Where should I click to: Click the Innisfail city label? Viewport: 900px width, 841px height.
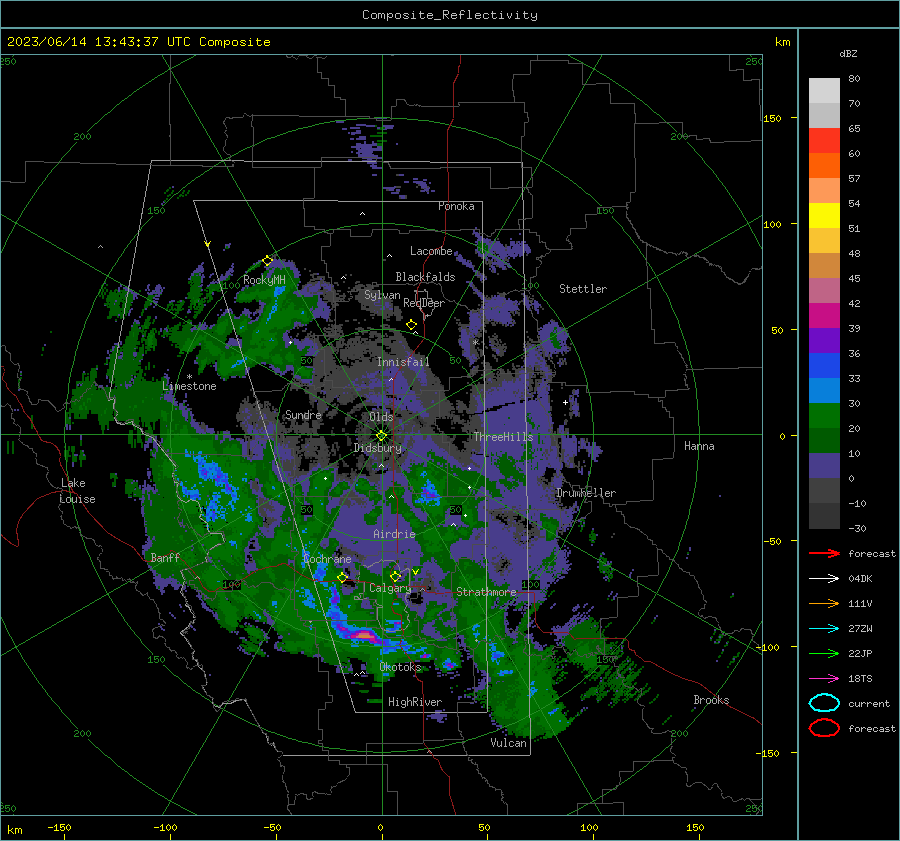[403, 362]
